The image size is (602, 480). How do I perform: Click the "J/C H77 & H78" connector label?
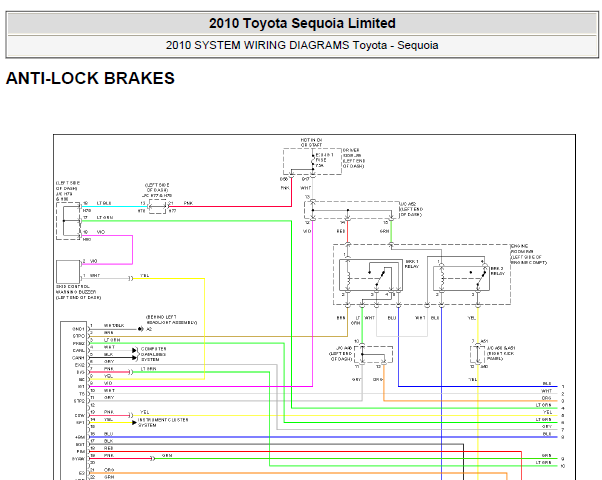(x=157, y=195)
